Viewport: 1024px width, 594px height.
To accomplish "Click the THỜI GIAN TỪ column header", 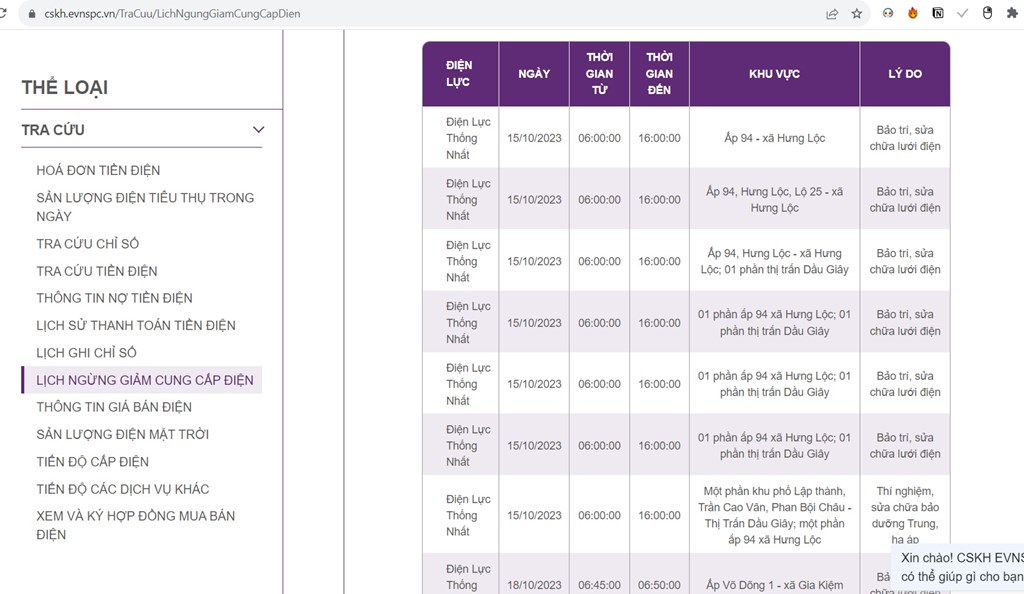I will tap(600, 74).
